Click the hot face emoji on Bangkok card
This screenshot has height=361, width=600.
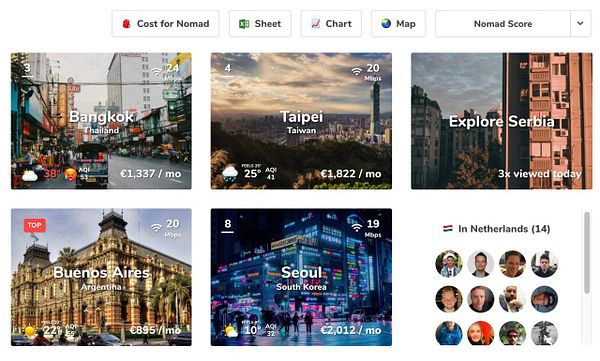point(70,175)
